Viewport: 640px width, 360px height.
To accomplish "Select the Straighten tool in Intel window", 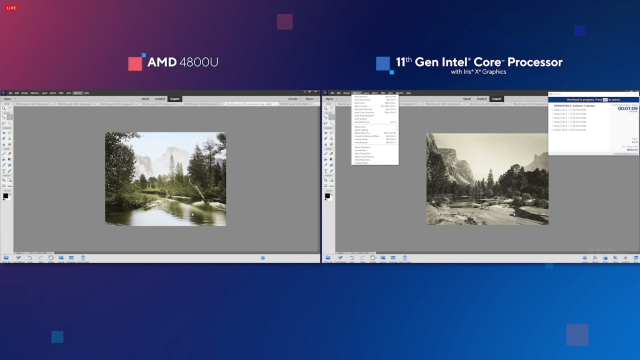I will point(331,186).
